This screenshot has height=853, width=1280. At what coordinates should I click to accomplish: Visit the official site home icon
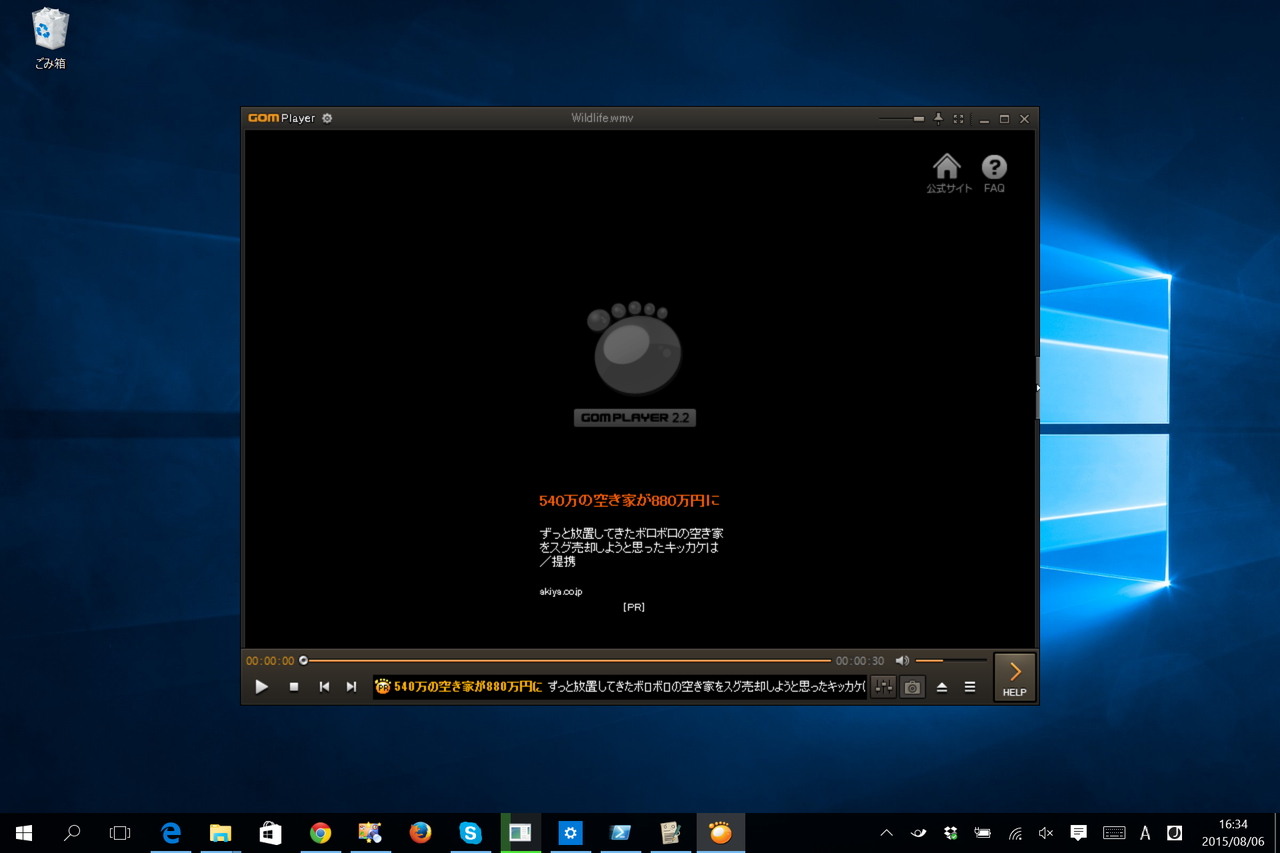[947, 173]
